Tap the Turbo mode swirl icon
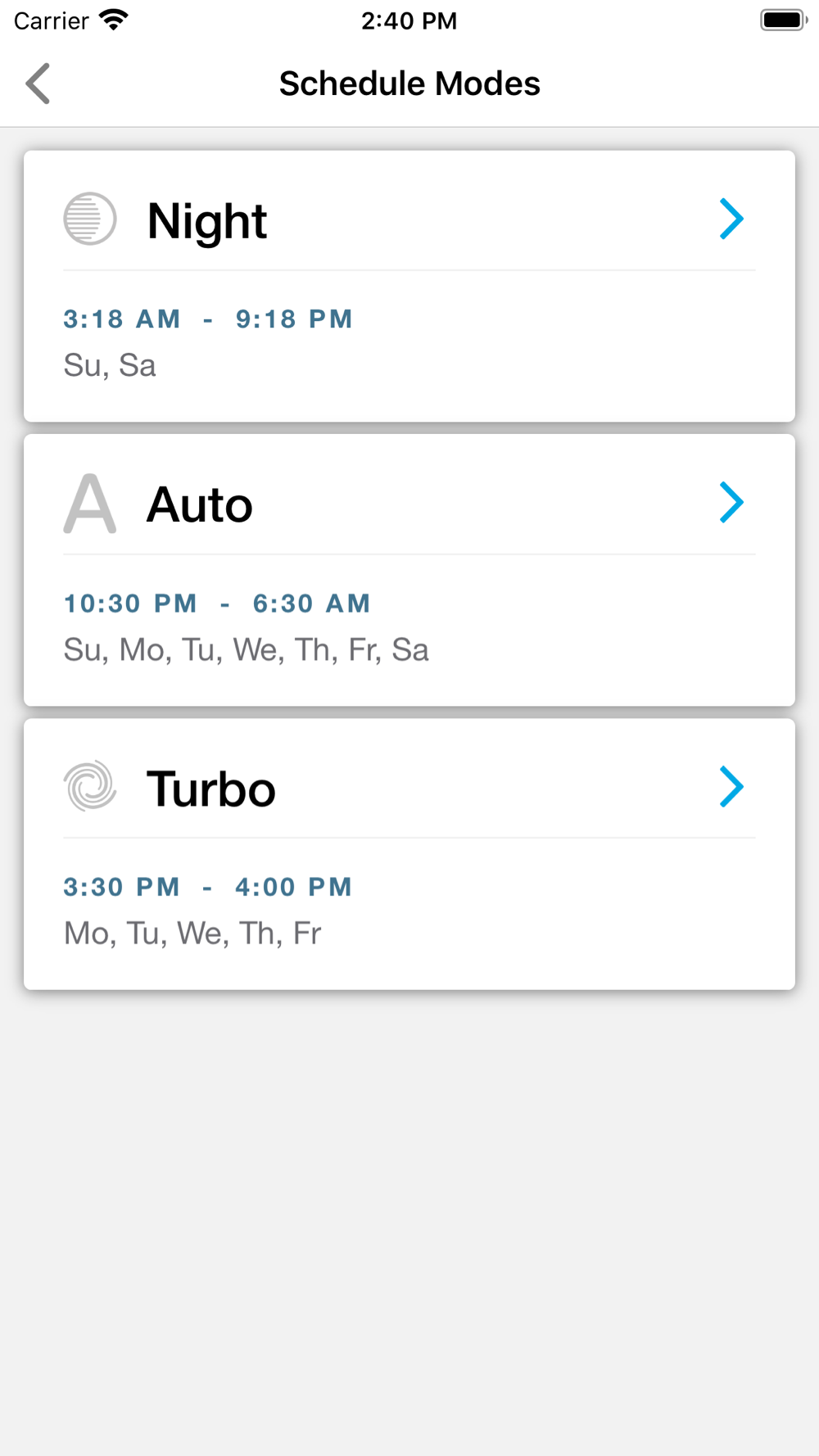This screenshot has height=1456, width=819. pos(90,786)
